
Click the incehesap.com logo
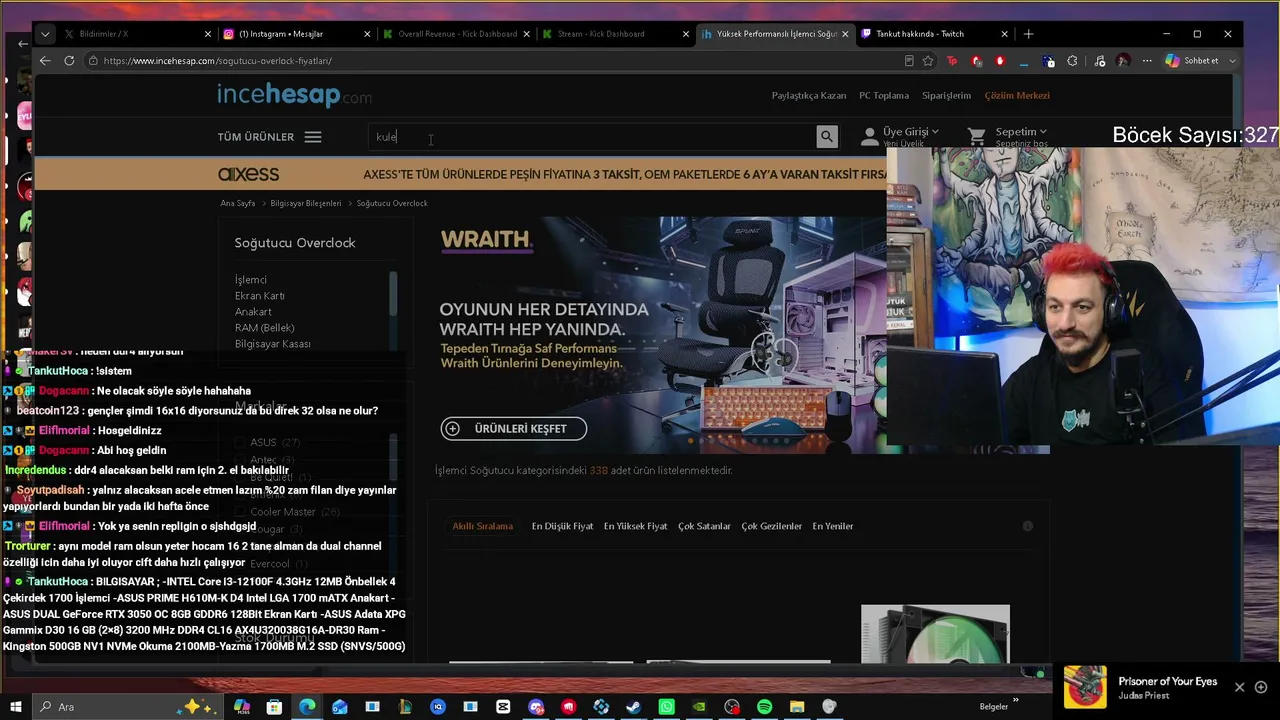[x=294, y=95]
